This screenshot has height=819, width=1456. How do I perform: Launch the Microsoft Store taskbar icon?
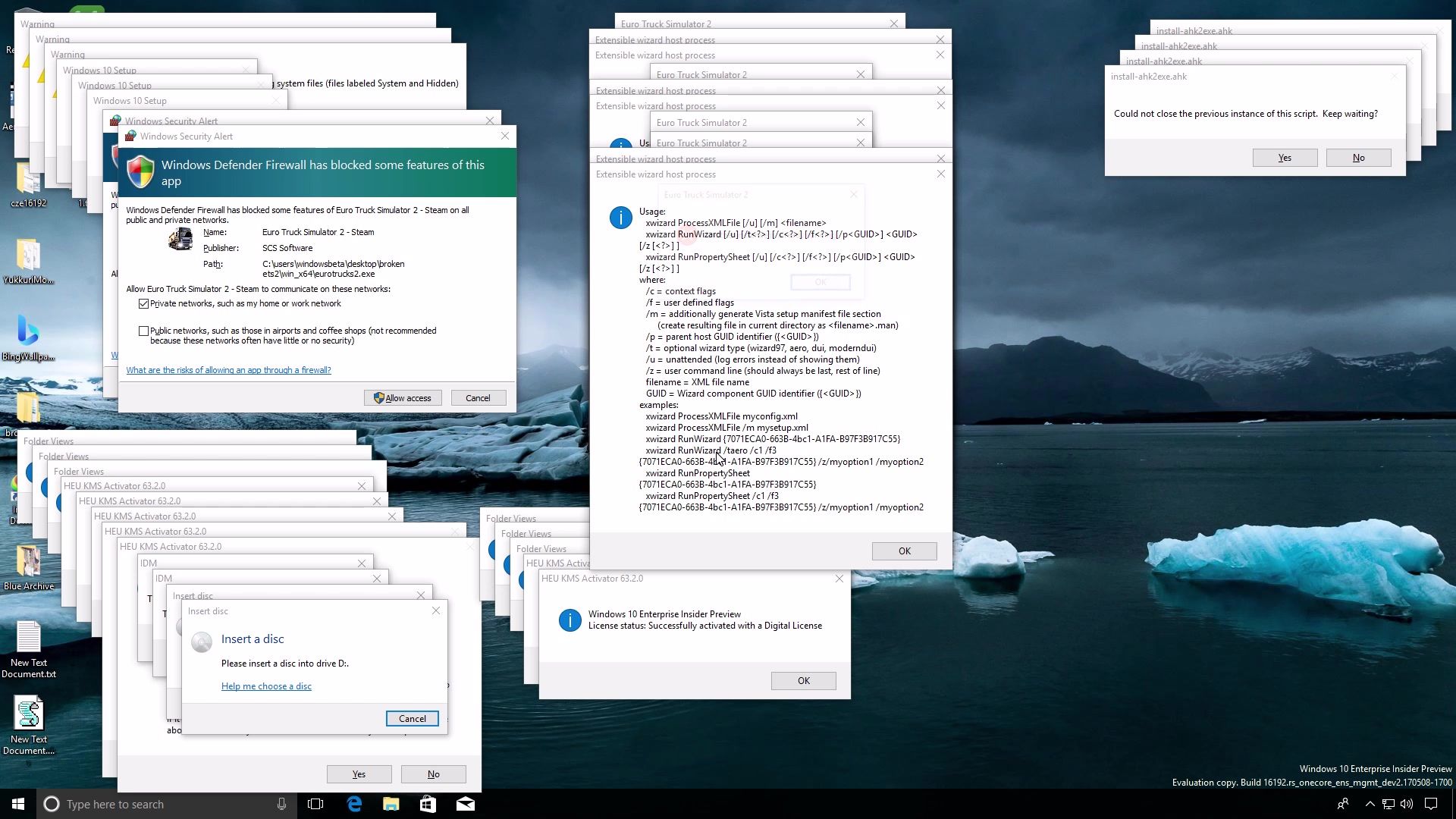point(428,804)
